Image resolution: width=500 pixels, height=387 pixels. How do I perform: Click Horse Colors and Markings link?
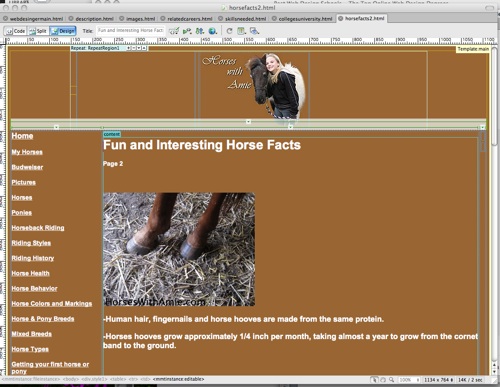coord(52,304)
